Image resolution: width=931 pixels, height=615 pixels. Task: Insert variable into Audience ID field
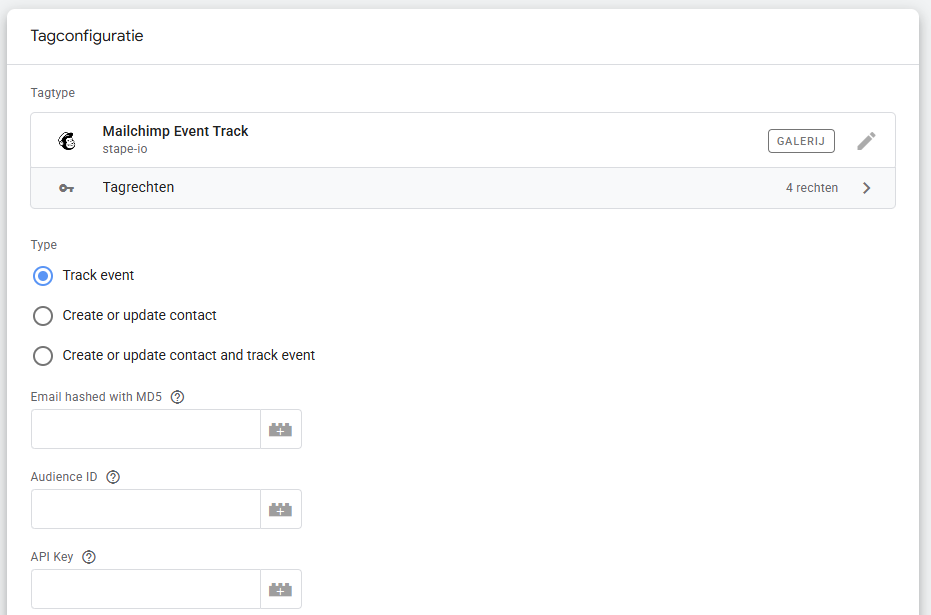click(280, 509)
